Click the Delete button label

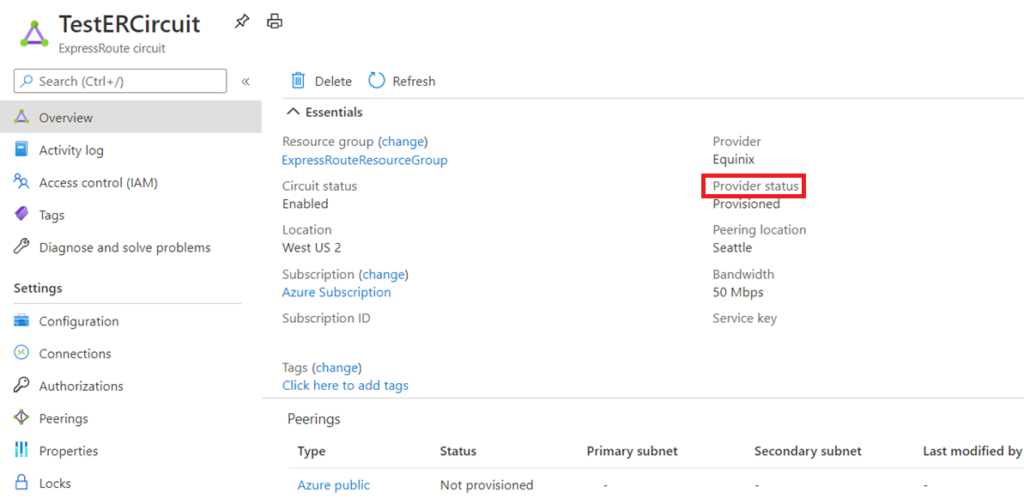point(333,81)
